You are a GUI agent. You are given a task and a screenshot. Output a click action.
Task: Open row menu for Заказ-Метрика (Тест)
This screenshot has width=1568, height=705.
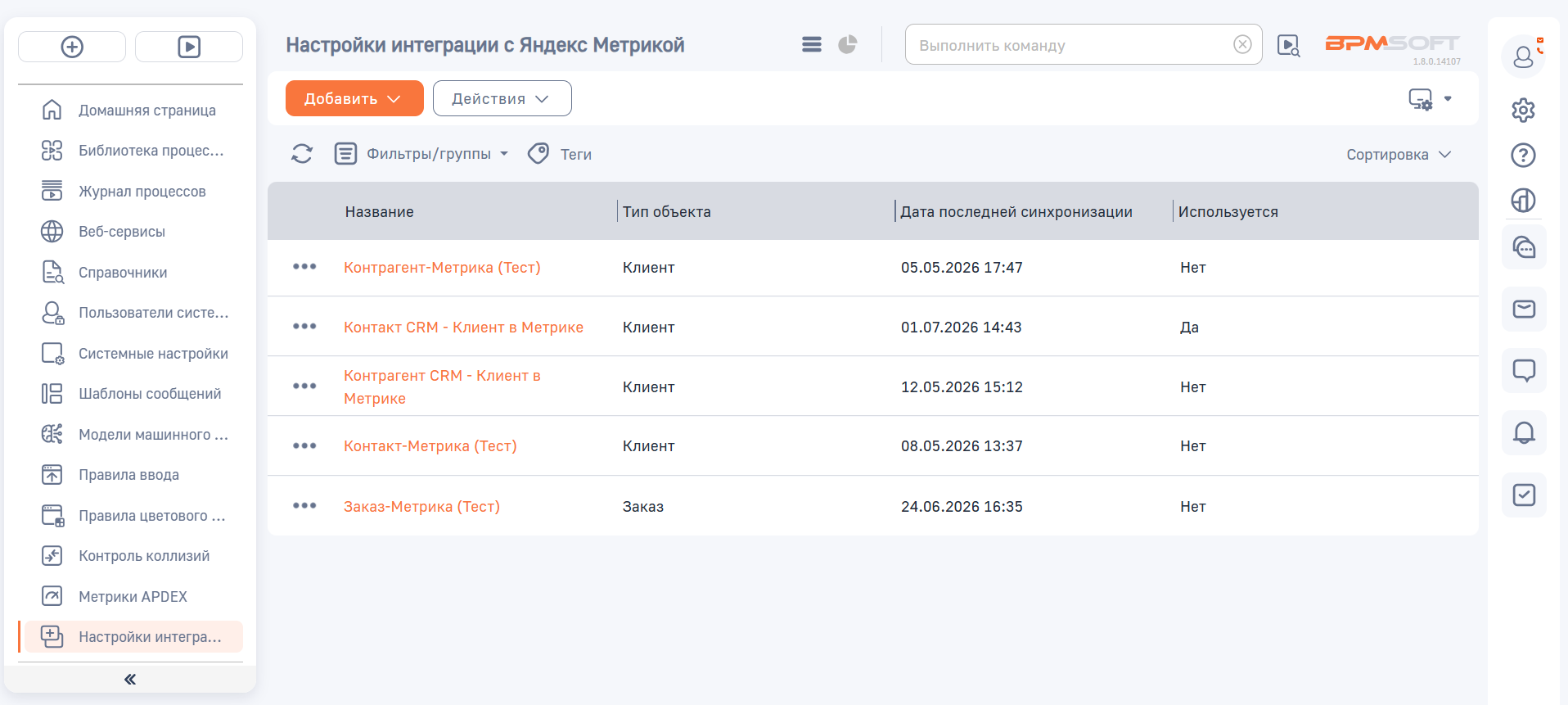click(x=304, y=505)
